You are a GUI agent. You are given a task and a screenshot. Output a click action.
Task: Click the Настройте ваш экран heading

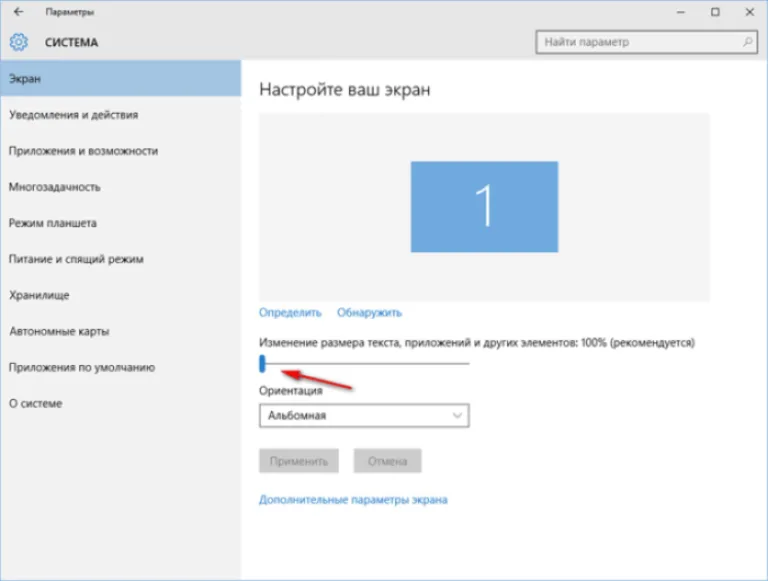pos(345,90)
